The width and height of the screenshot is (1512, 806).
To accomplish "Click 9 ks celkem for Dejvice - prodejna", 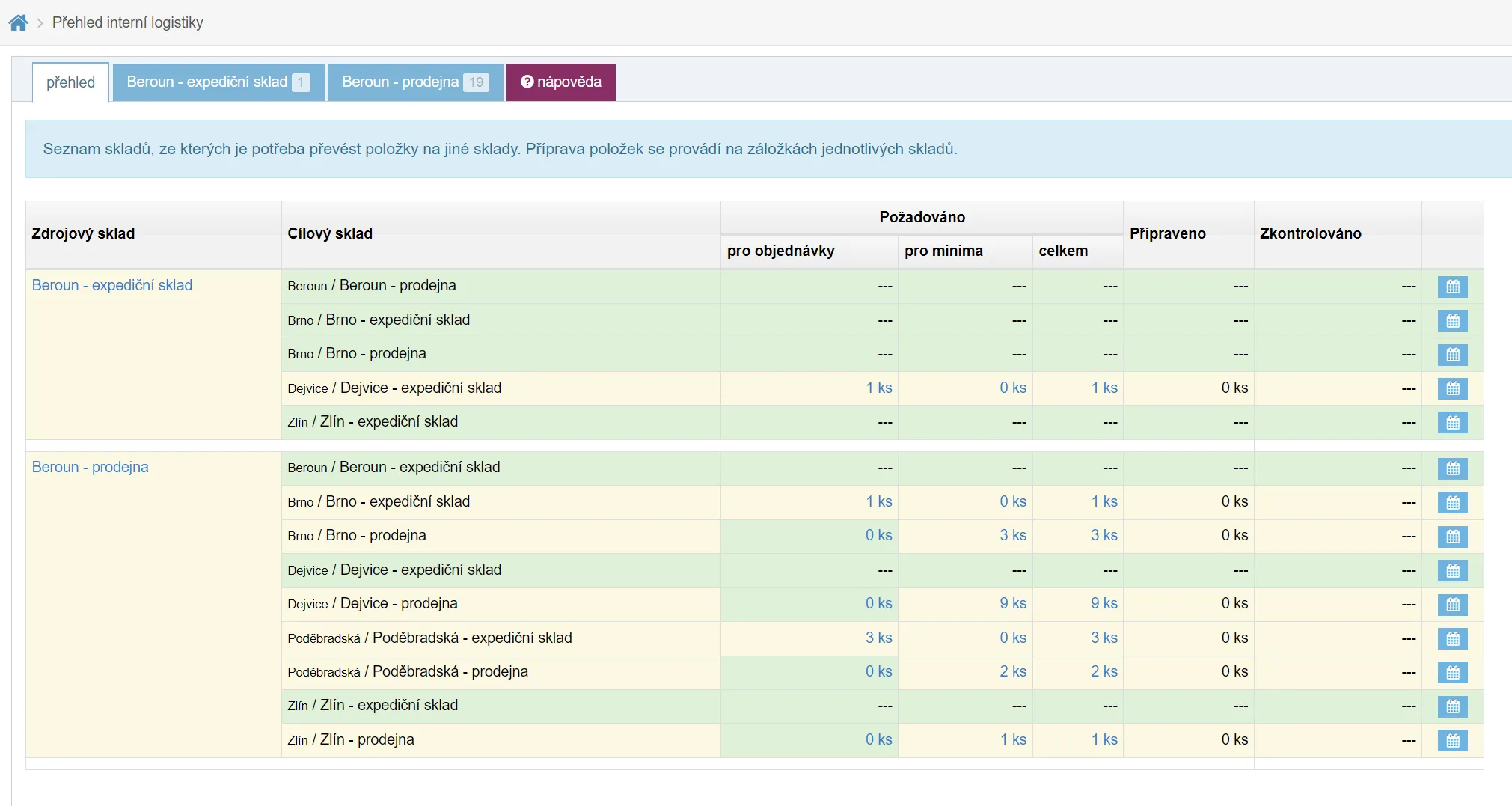I will point(1104,603).
